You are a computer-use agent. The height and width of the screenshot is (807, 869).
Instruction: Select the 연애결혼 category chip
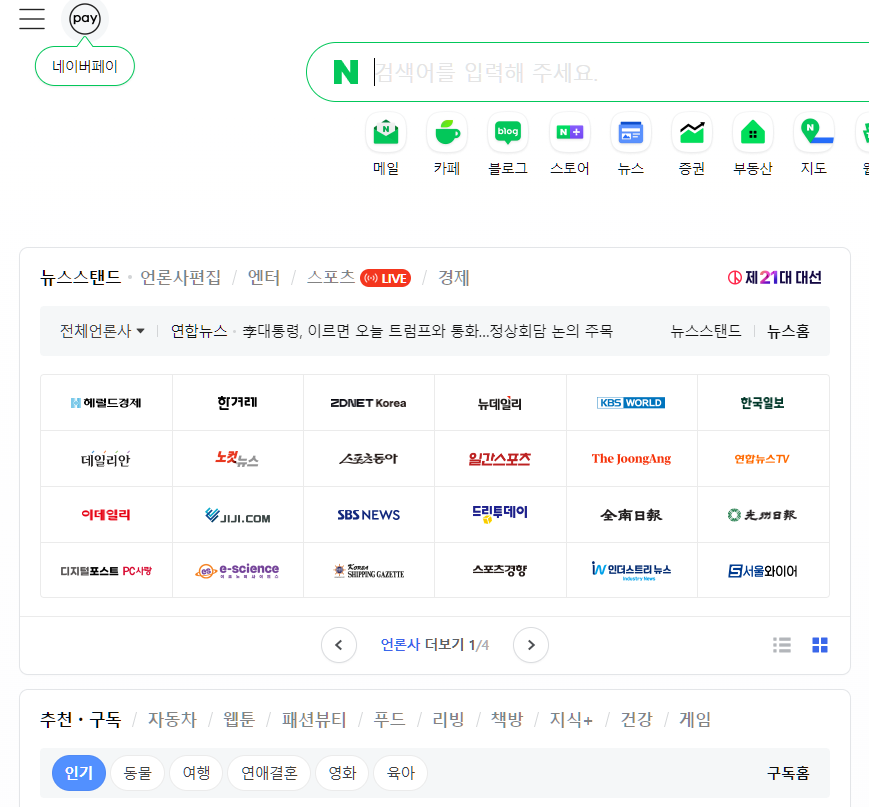click(x=269, y=773)
